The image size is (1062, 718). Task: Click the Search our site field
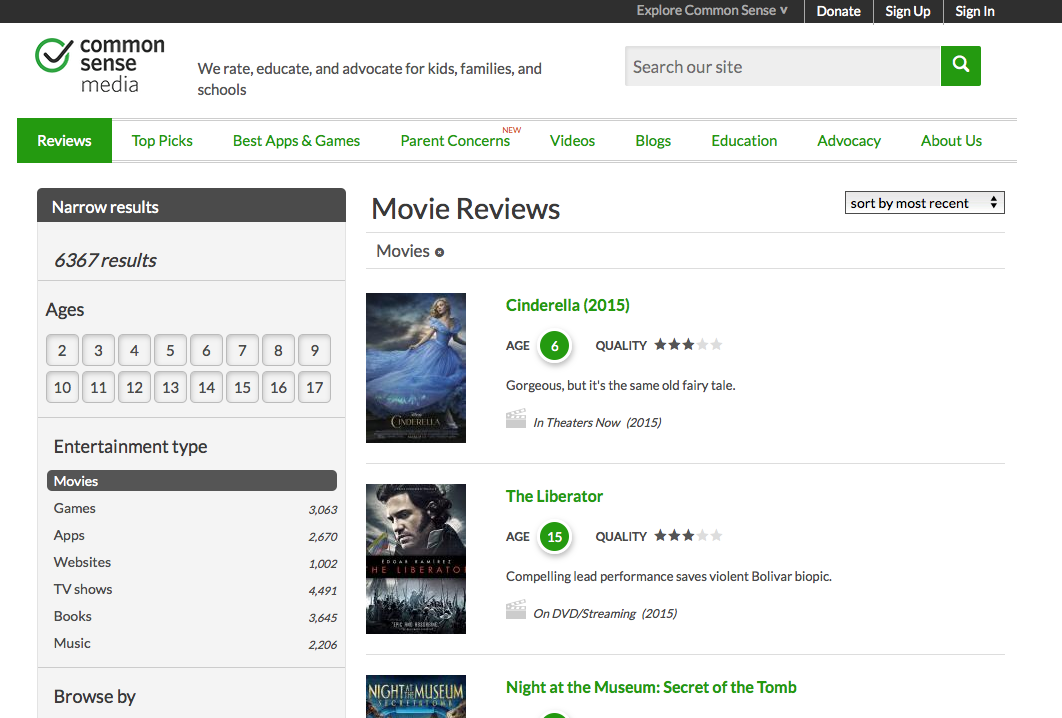(783, 66)
